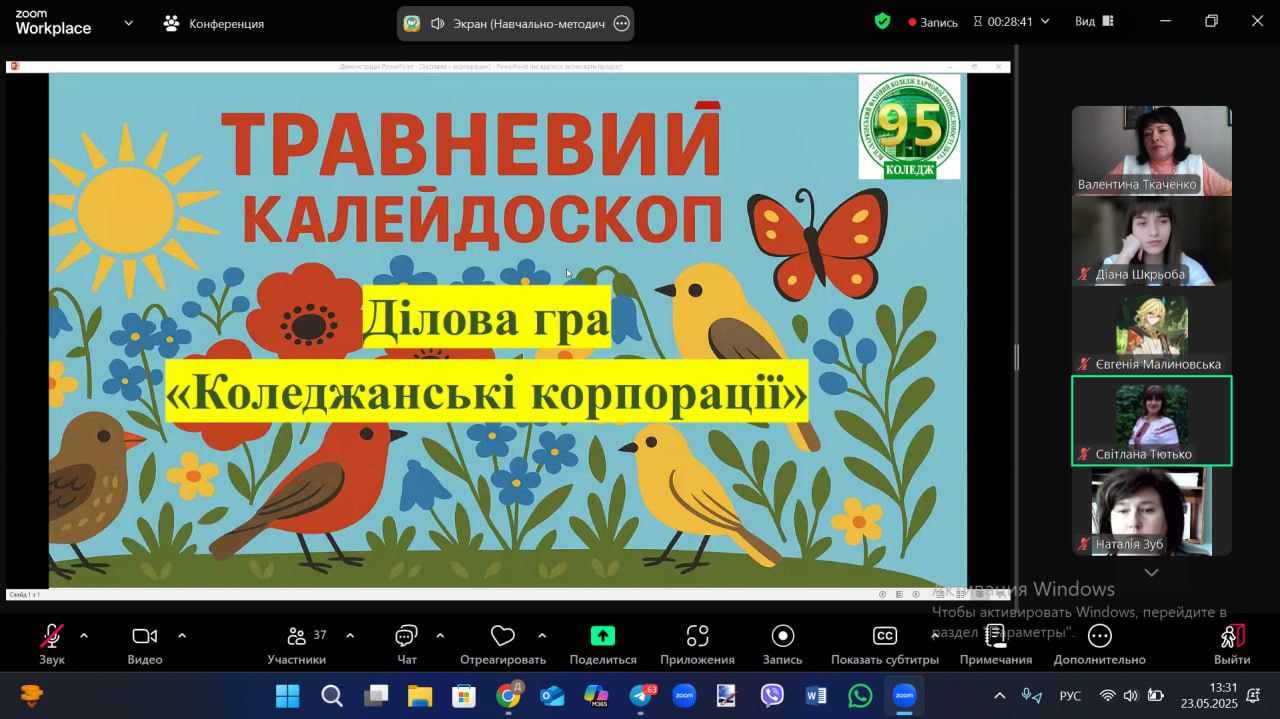Select Євгенія Малиновська participant tile

pyautogui.click(x=1152, y=330)
